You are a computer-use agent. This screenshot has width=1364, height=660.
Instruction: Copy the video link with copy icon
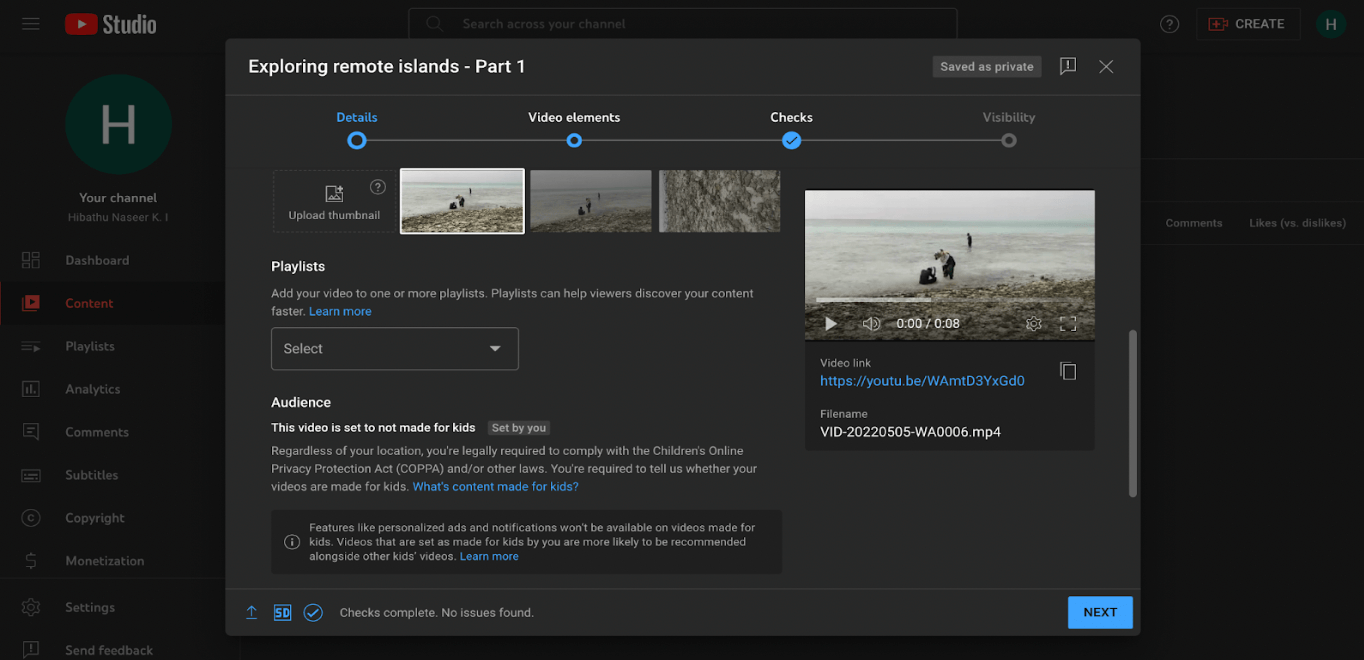point(1068,371)
